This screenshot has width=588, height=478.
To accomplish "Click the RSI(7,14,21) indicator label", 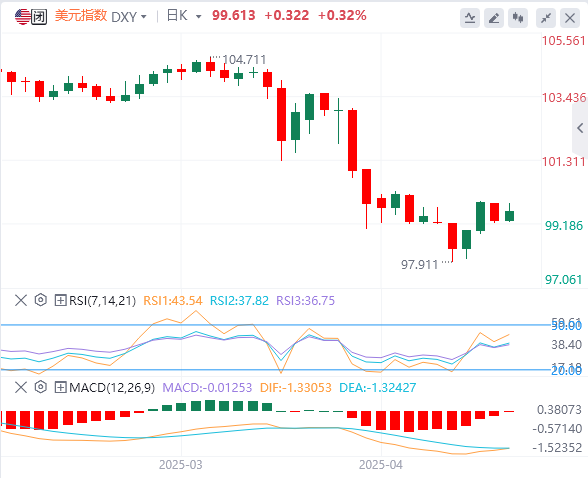I will click(102, 301).
